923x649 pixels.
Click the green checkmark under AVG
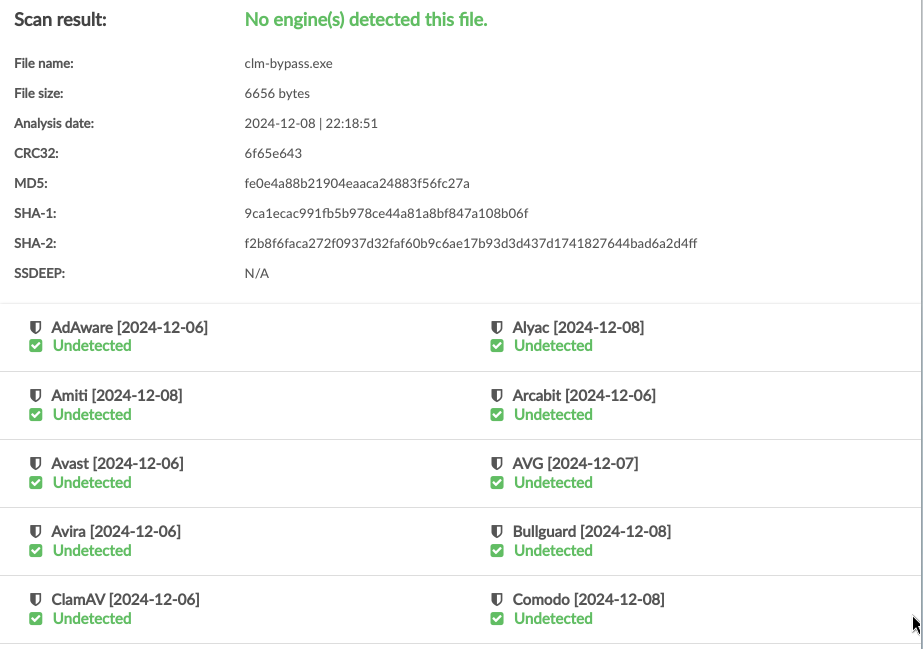[497, 482]
